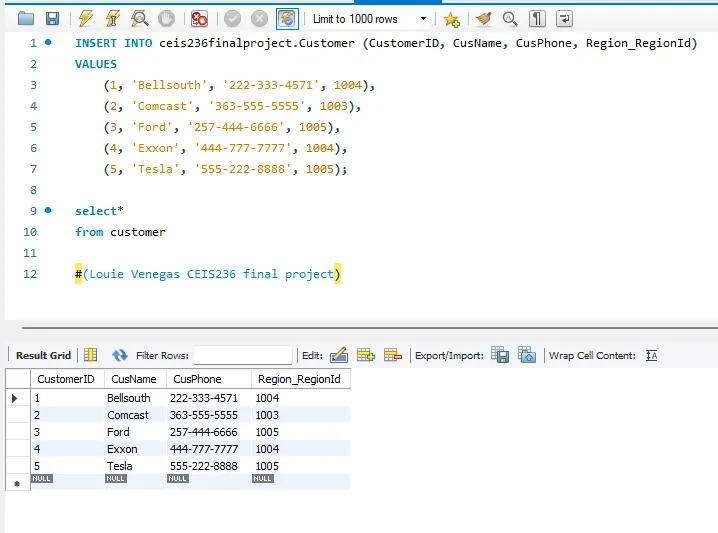718x533 pixels.
Task: Save the script with the floppy disk icon
Action: [x=52, y=19]
